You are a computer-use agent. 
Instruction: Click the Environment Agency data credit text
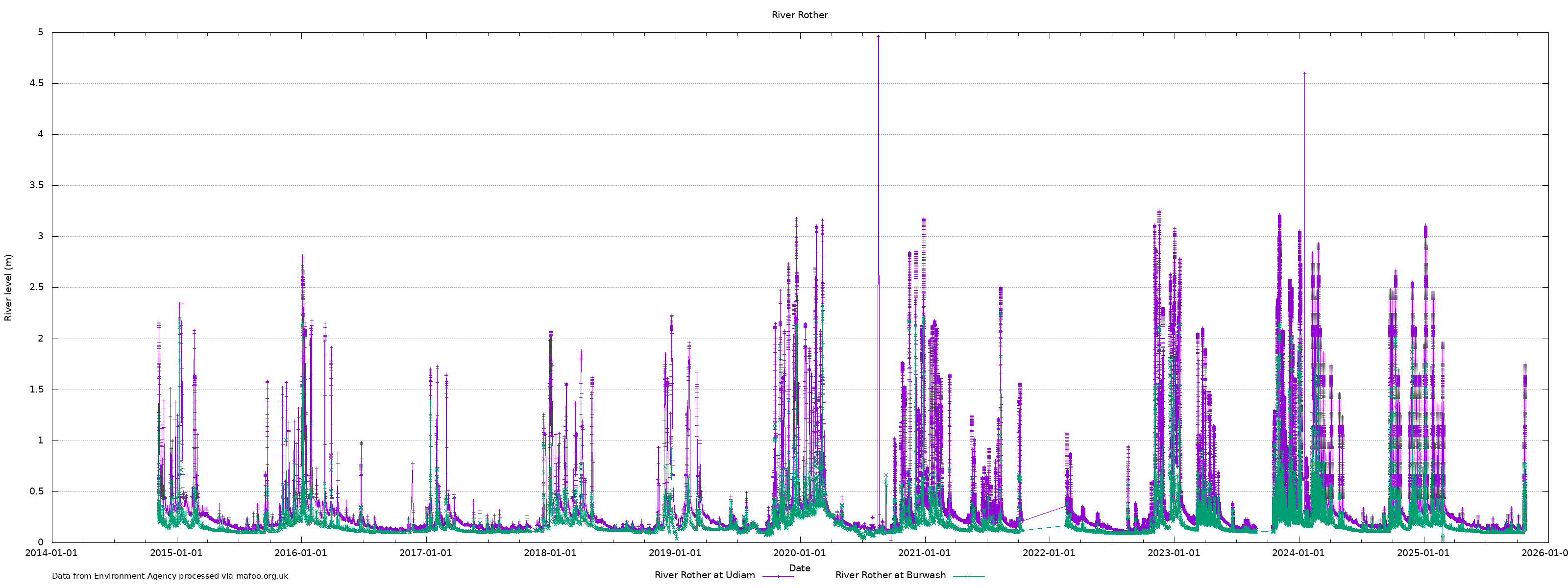click(170, 576)
